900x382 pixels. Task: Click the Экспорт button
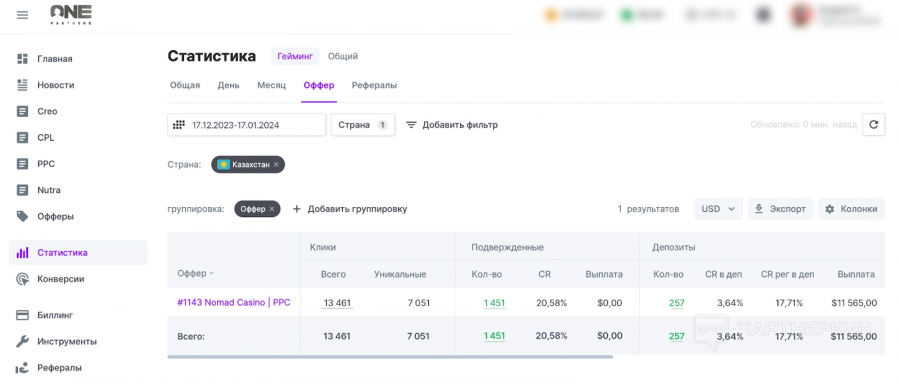tap(781, 209)
